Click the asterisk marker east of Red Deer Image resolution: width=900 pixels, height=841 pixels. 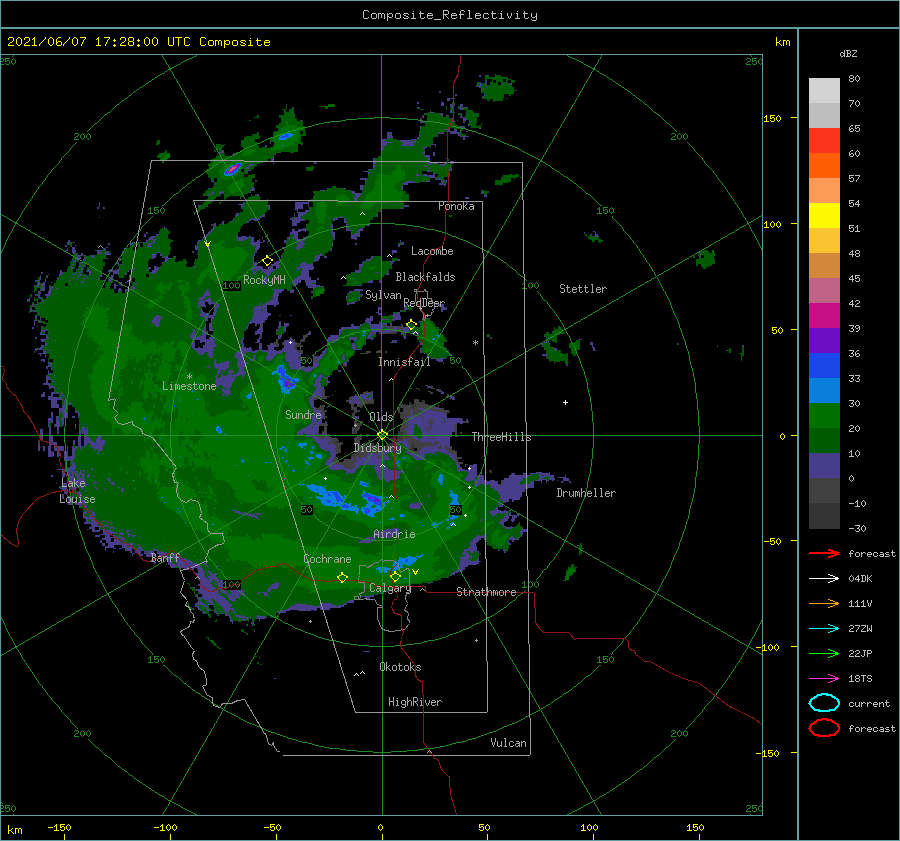[475, 343]
